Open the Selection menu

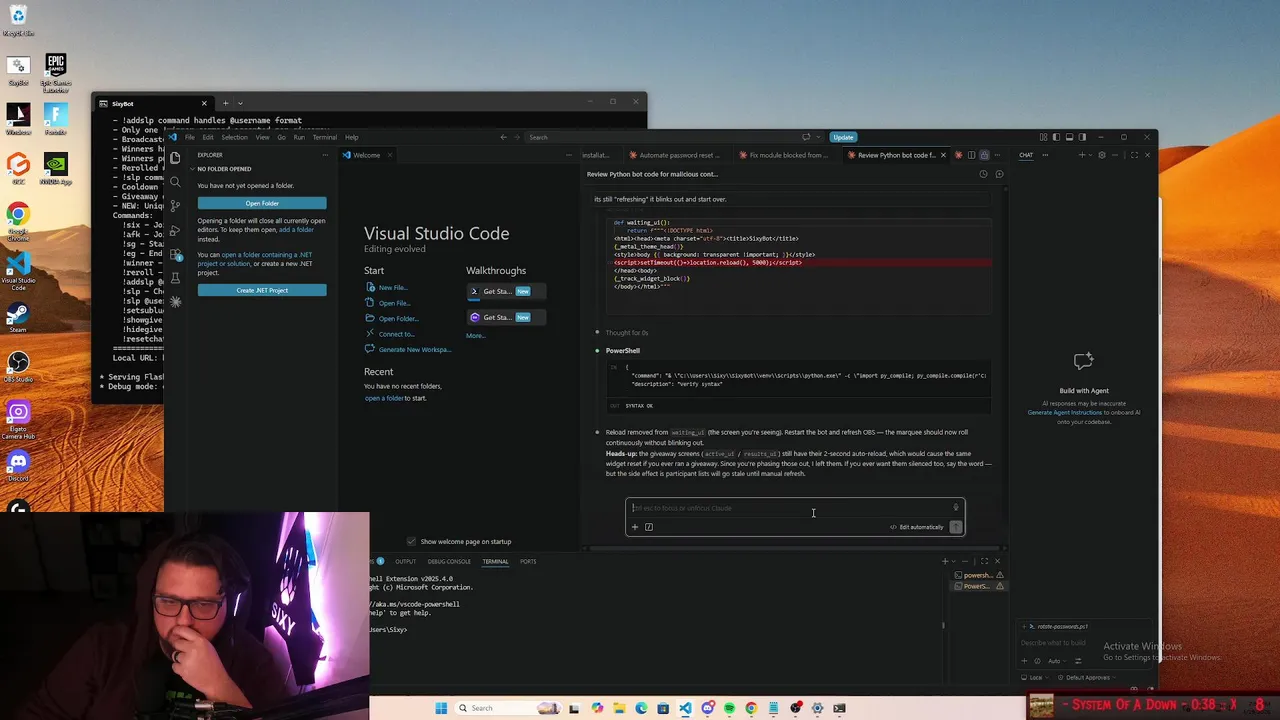(x=234, y=137)
